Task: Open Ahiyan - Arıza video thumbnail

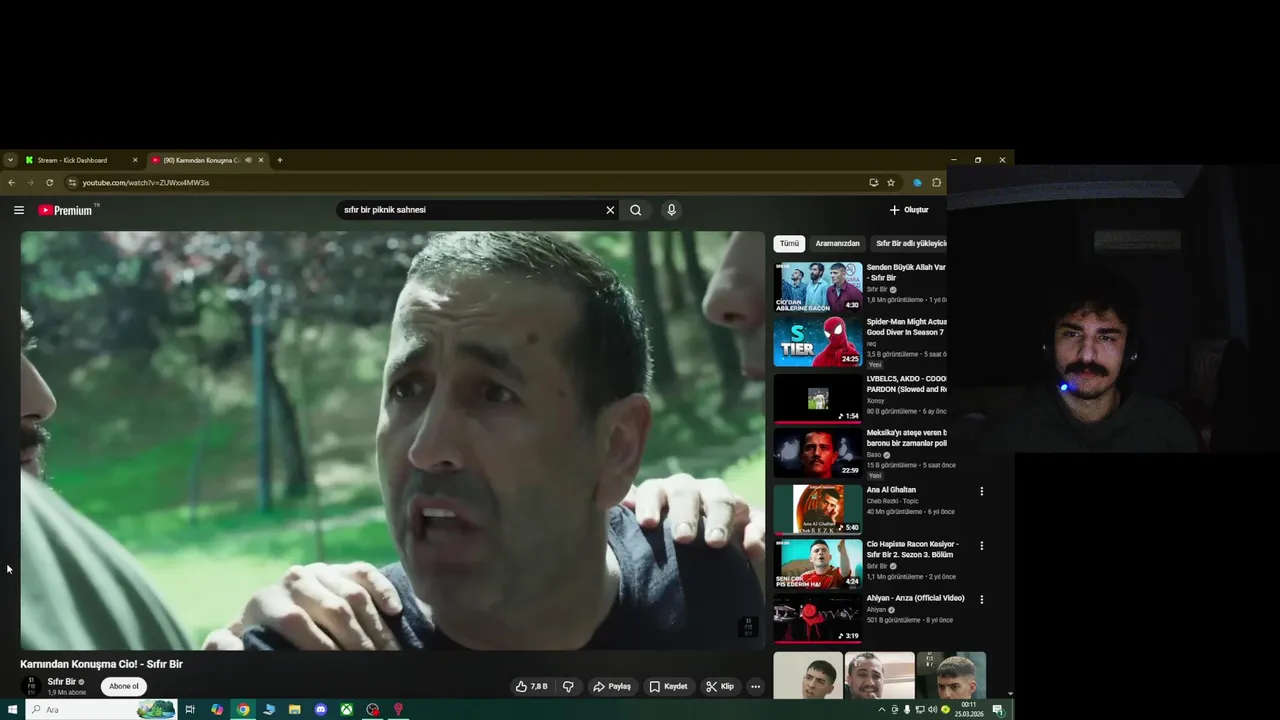Action: pos(818,618)
